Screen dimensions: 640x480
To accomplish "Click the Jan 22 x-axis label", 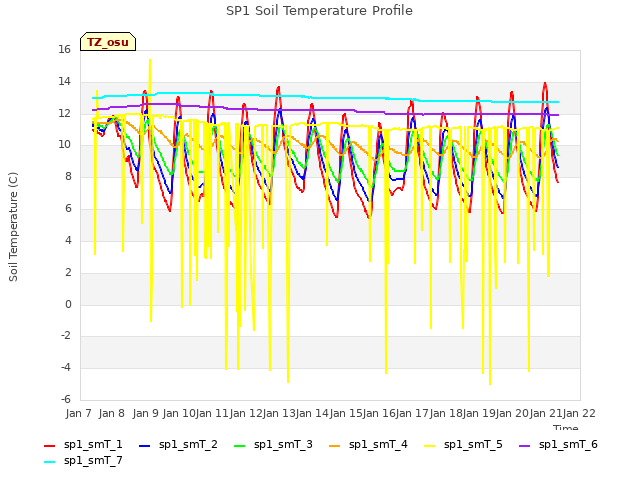I will tap(579, 413).
